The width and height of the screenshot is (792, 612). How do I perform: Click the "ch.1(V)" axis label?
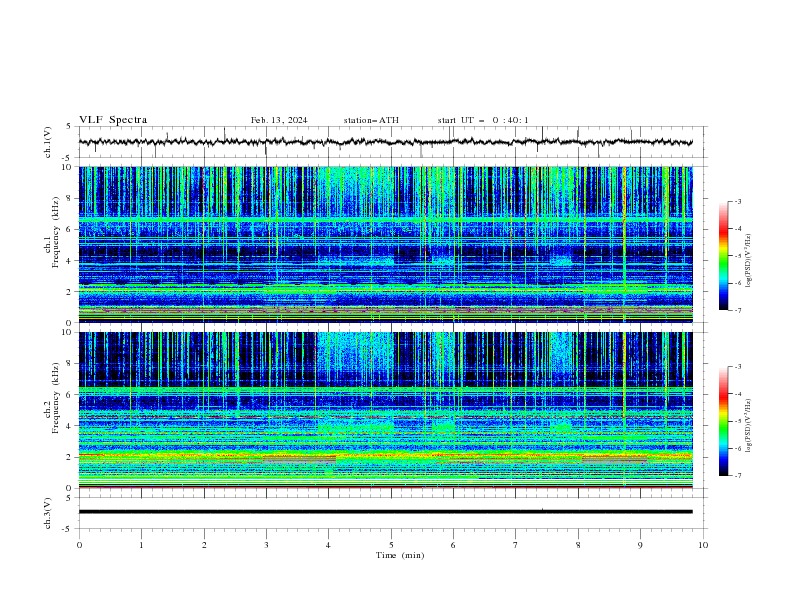click(x=48, y=142)
